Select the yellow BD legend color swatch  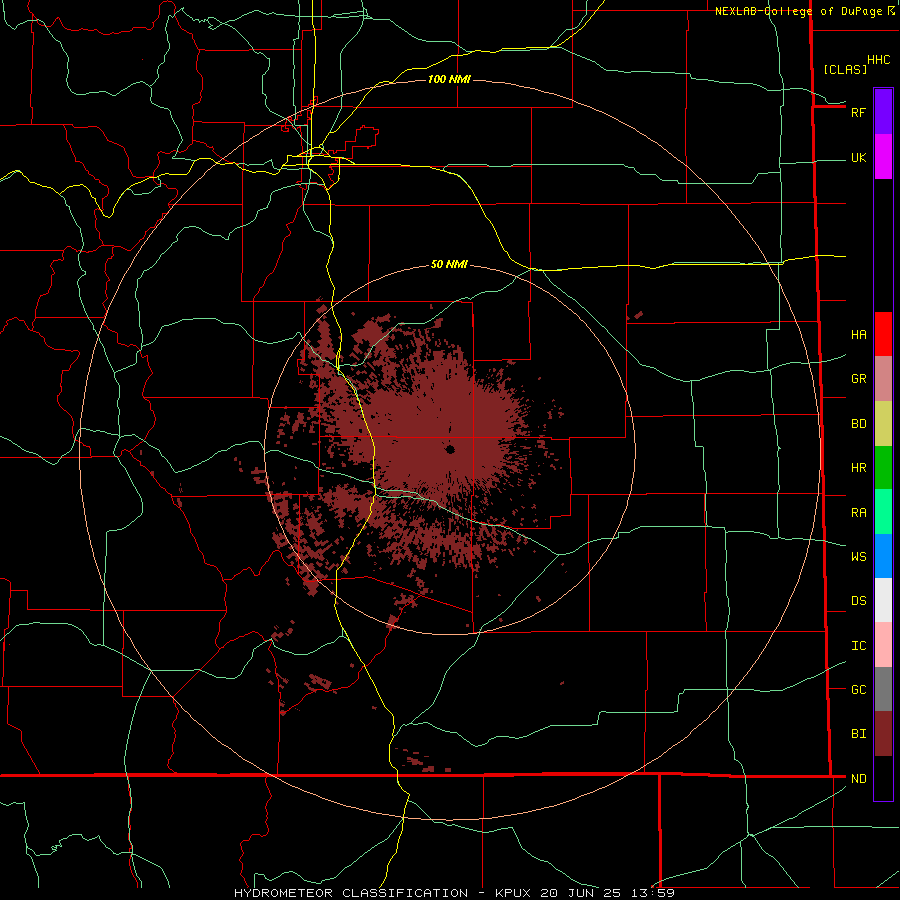[883, 424]
